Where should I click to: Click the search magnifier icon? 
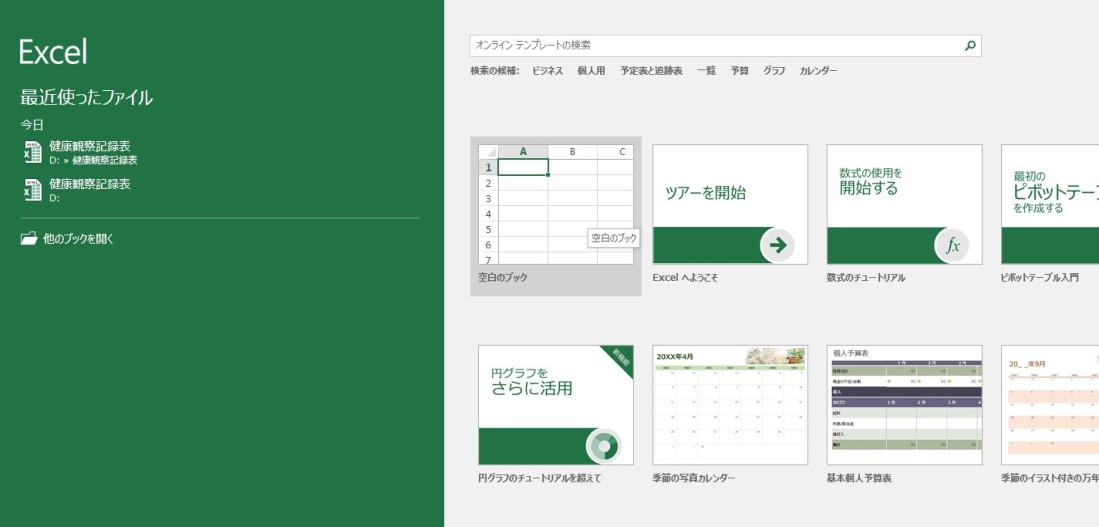tap(970, 46)
